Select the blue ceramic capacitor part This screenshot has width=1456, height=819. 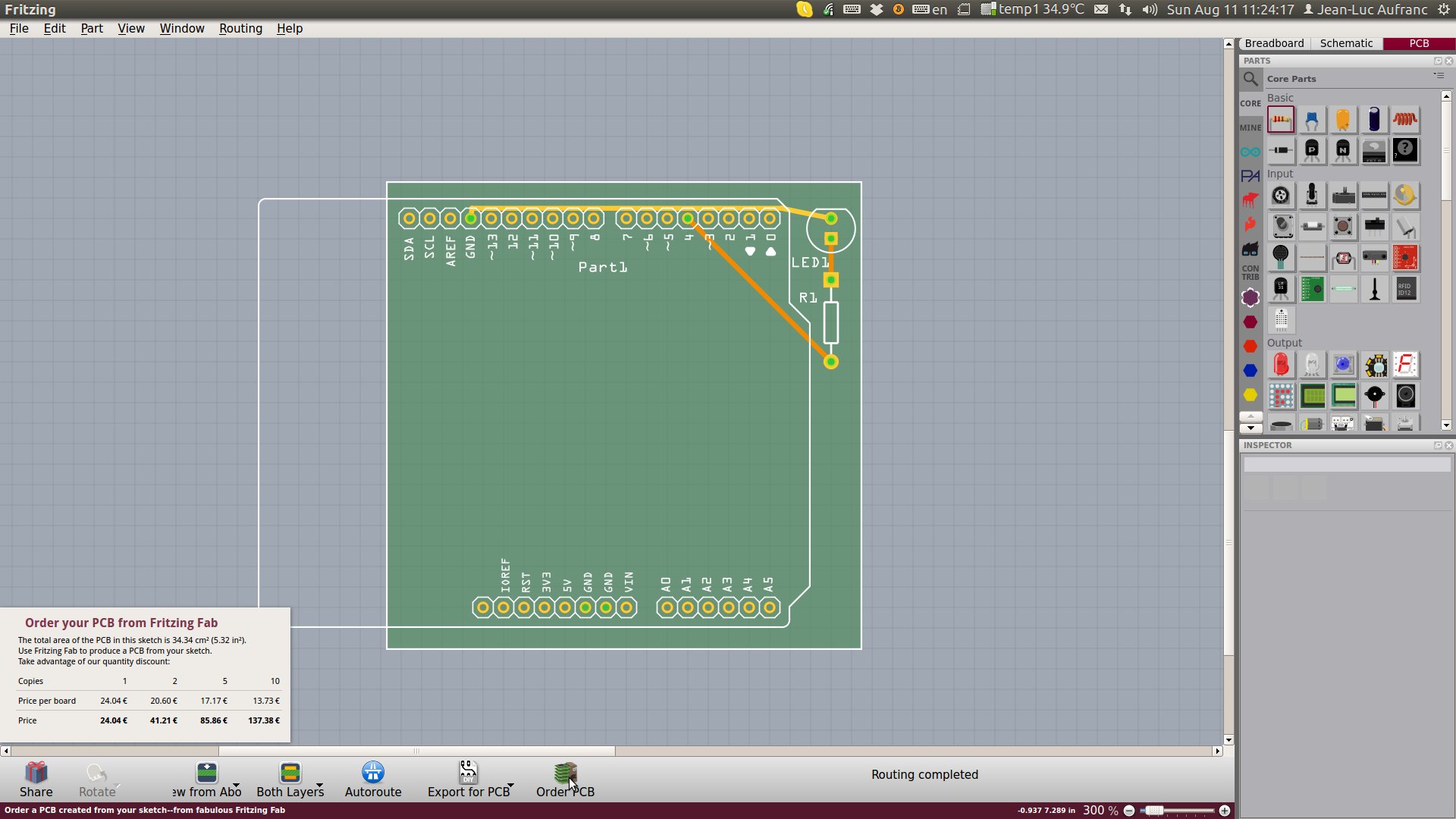pos(1312,120)
